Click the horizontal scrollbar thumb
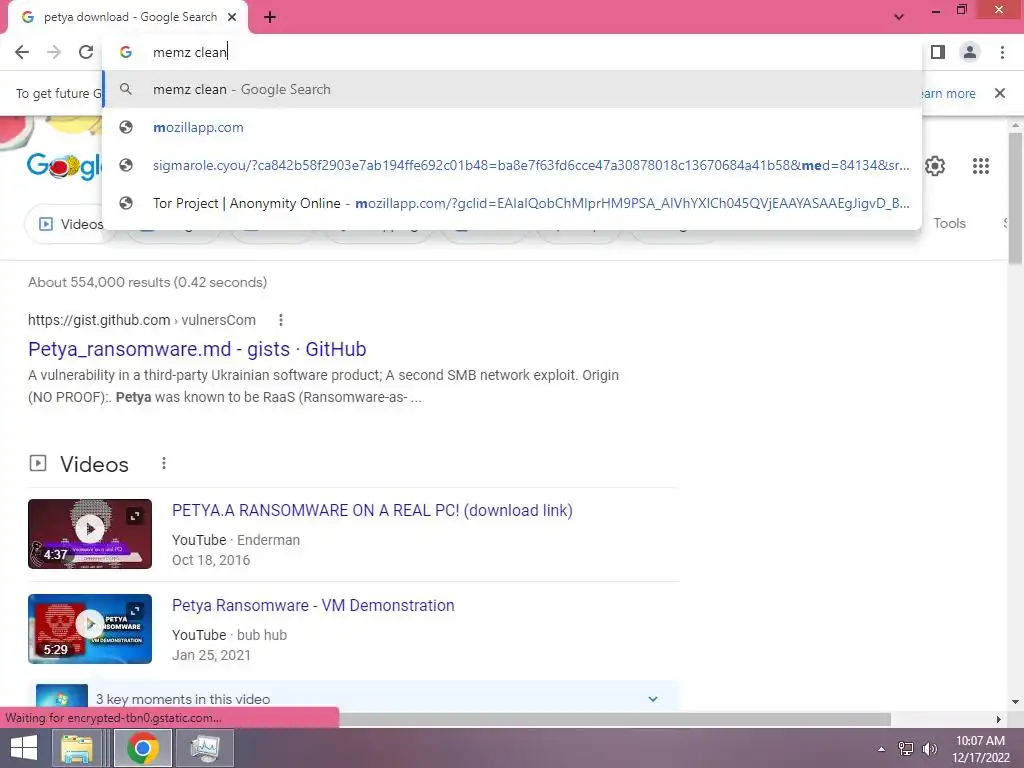 pyautogui.click(x=615, y=719)
